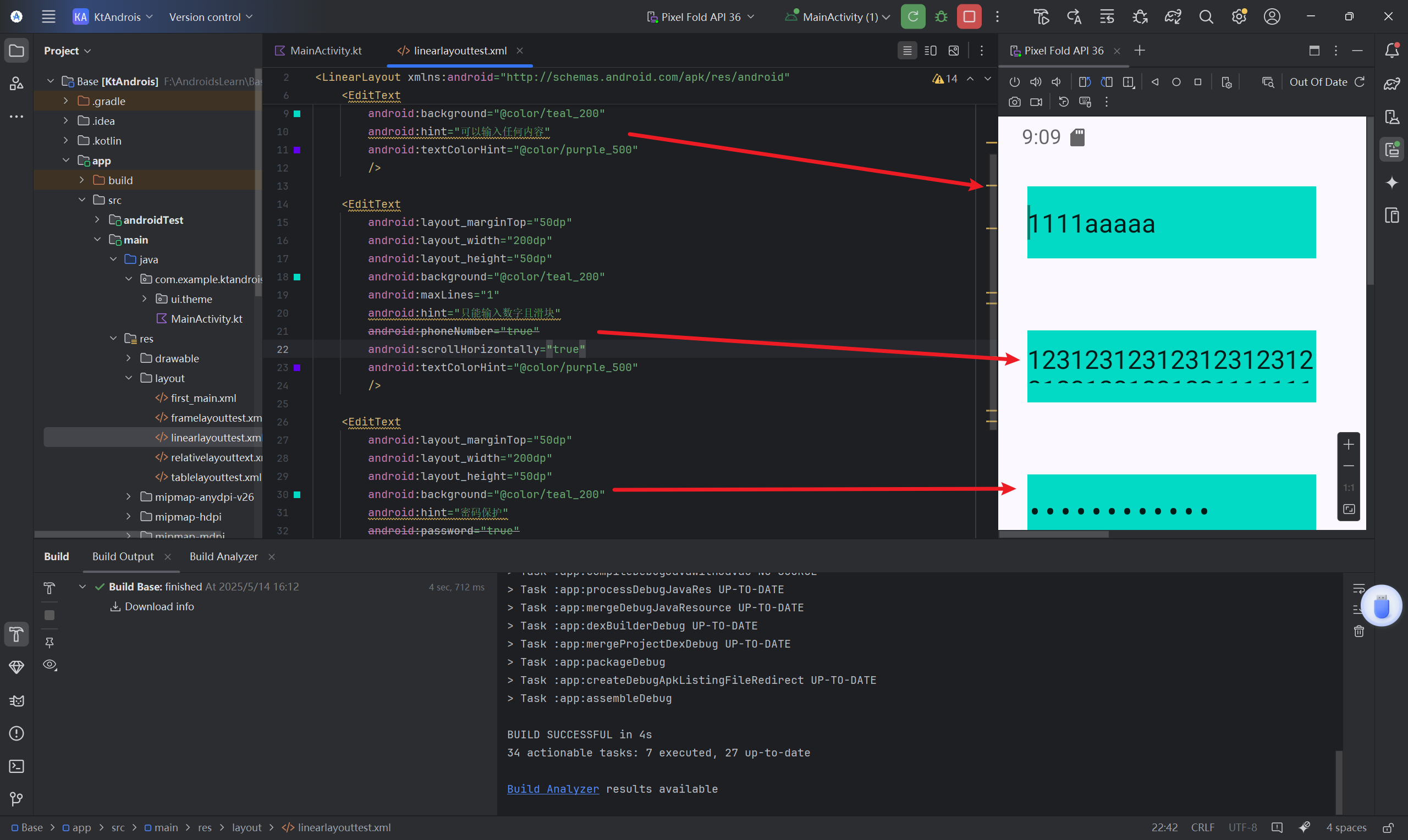1408x840 pixels.
Task: Open the Device Manager tool window
Action: 1391,117
